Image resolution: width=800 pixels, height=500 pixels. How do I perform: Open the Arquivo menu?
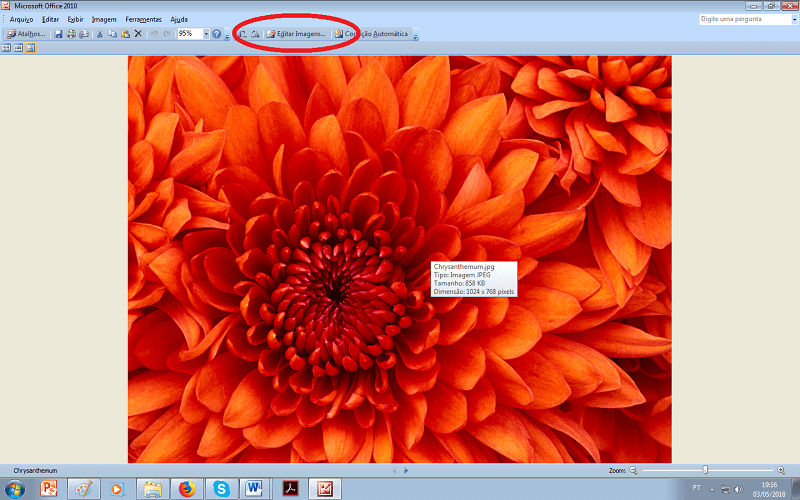[21, 19]
